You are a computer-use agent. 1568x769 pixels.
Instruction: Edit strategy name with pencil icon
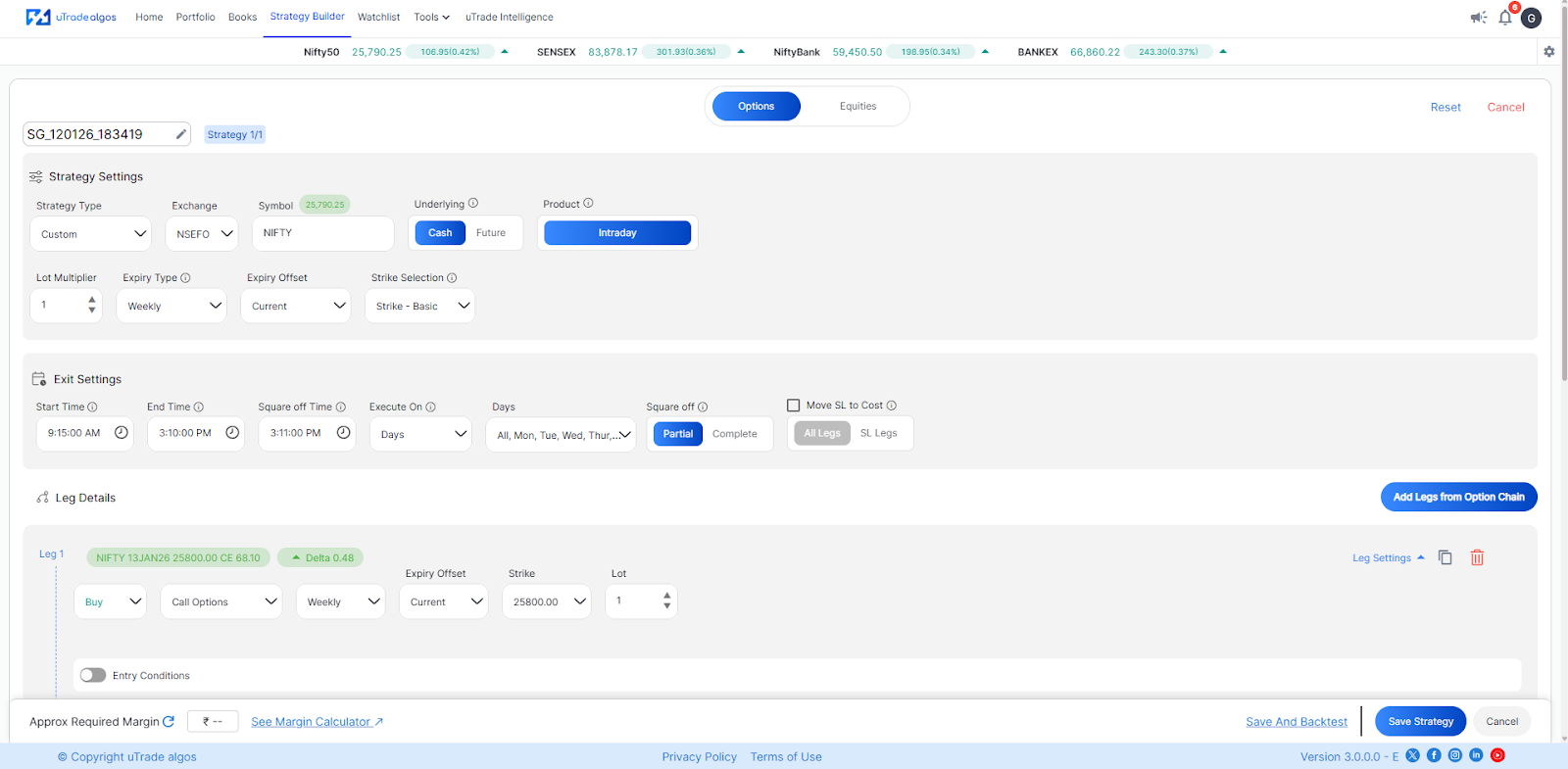pos(181,134)
